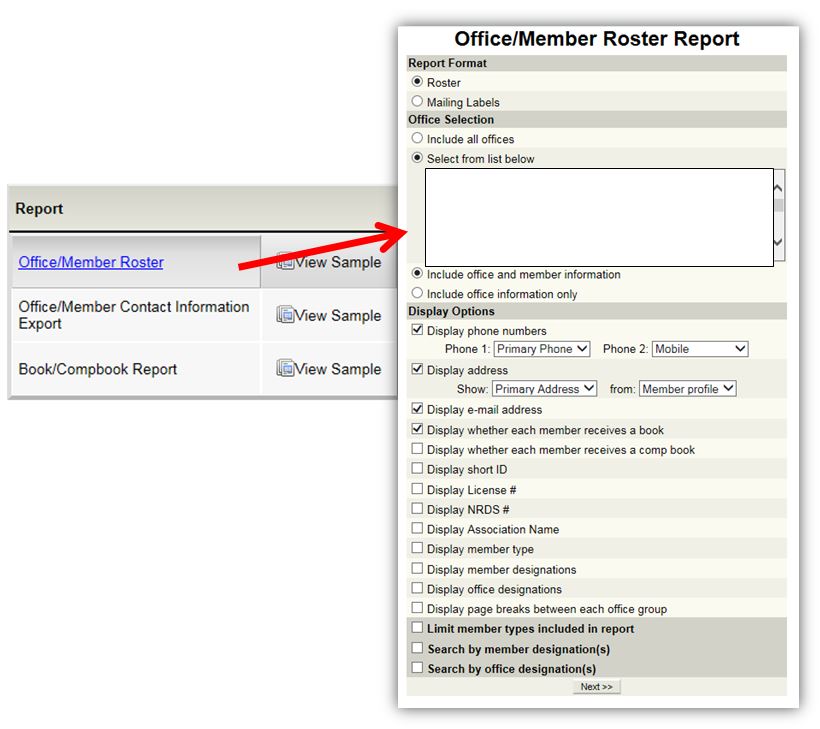Click Office/Member Contact Information Export row text
820x729 pixels.
134,315
